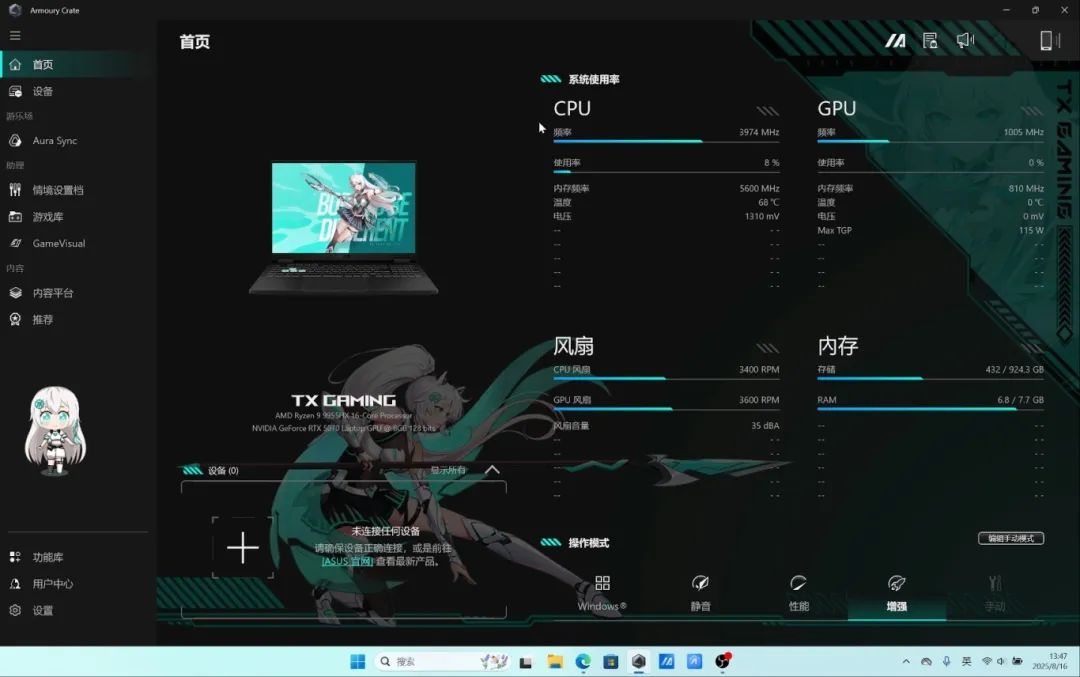Open OBS Studio from the taskbar
The width and height of the screenshot is (1080, 677).
(x=722, y=662)
